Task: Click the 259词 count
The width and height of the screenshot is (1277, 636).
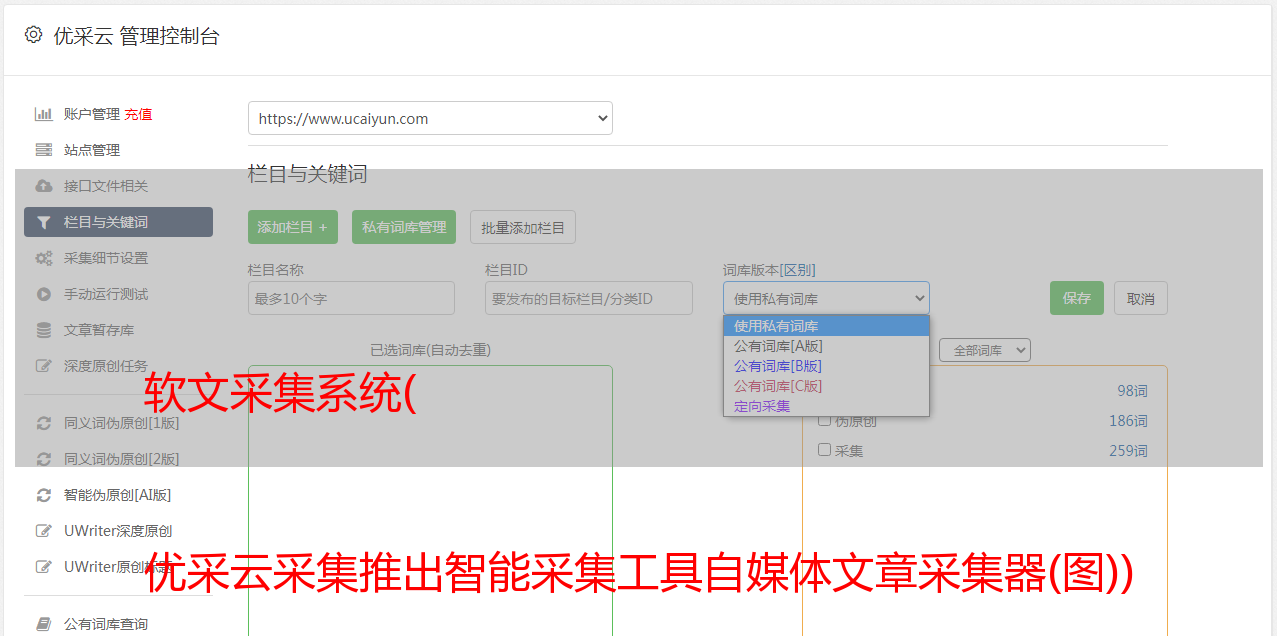Action: 1128,451
